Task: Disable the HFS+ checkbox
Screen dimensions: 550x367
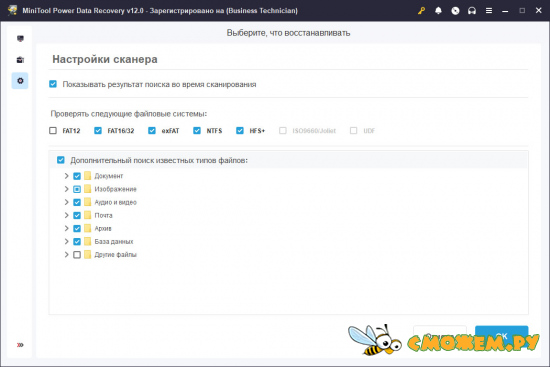Action: (240, 131)
